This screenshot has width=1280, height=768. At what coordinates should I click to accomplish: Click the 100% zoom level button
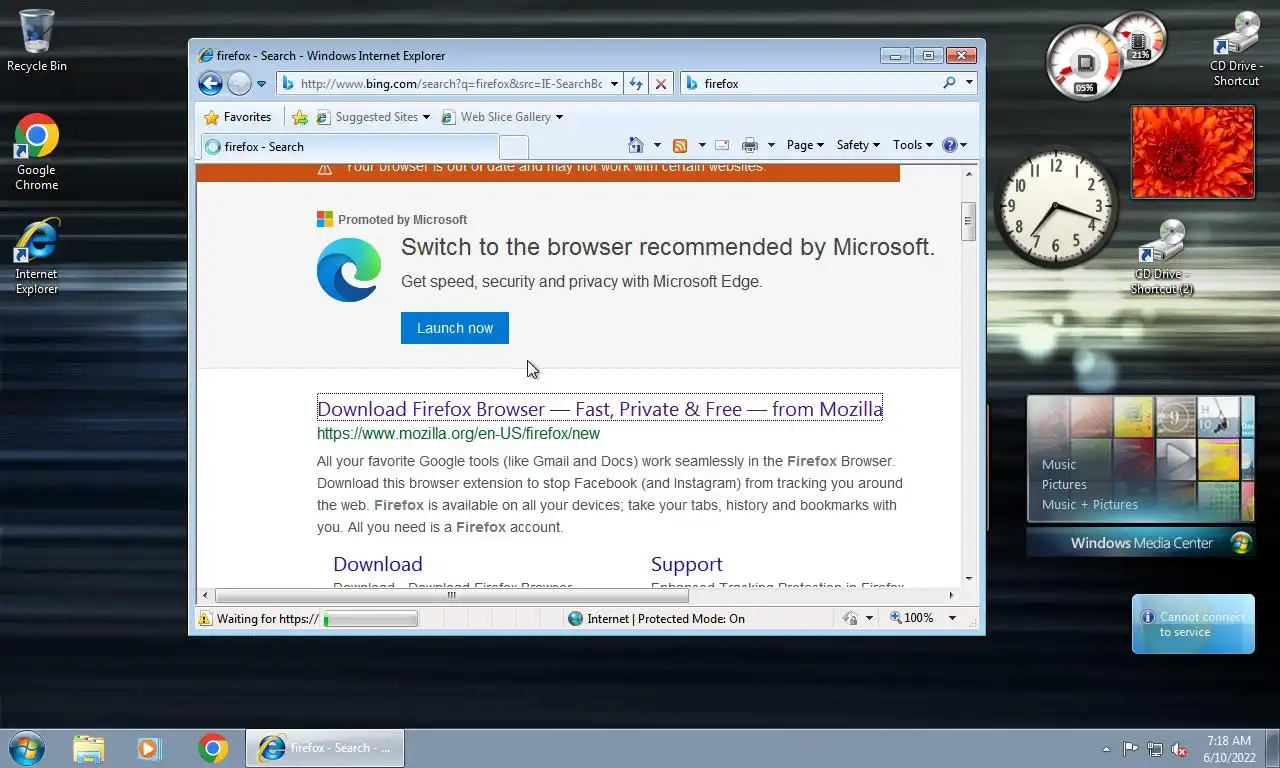tap(911, 618)
